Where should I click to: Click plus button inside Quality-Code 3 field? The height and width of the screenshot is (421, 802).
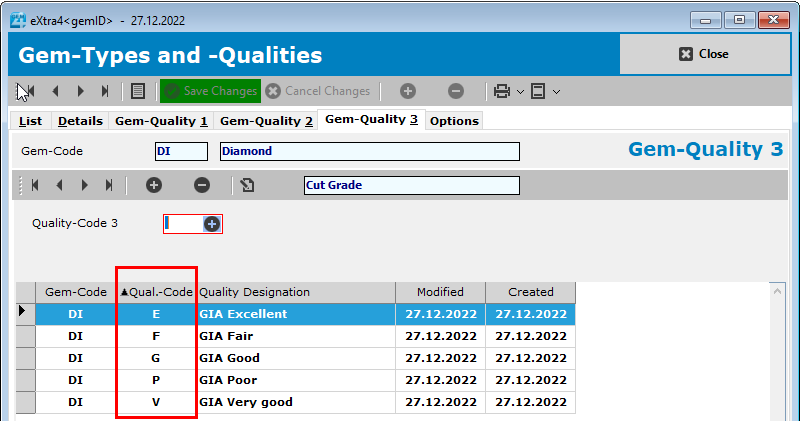pyautogui.click(x=212, y=224)
